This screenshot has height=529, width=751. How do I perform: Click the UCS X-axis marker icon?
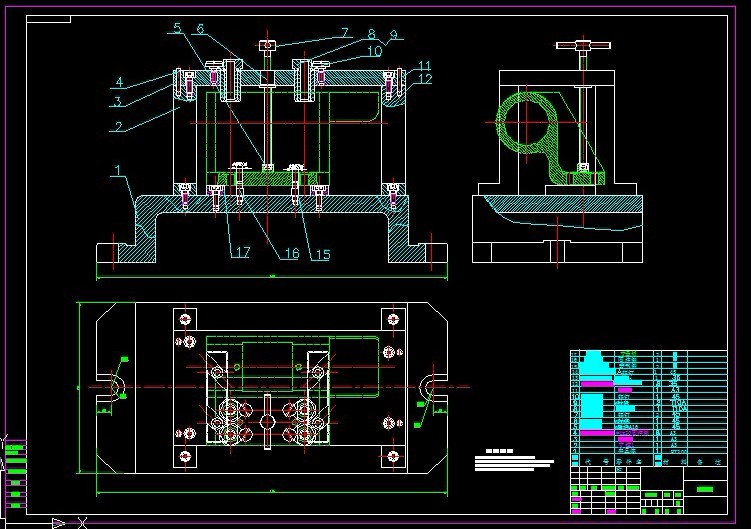[82, 522]
